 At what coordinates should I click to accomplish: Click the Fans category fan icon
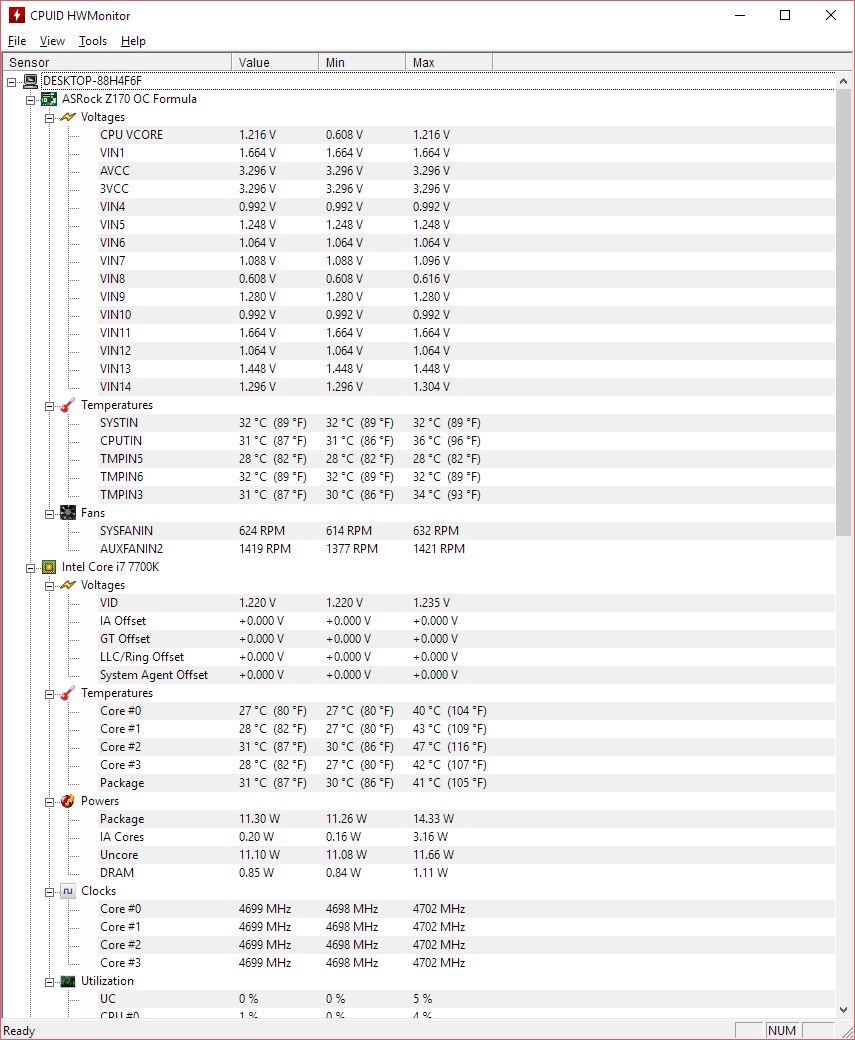68,513
